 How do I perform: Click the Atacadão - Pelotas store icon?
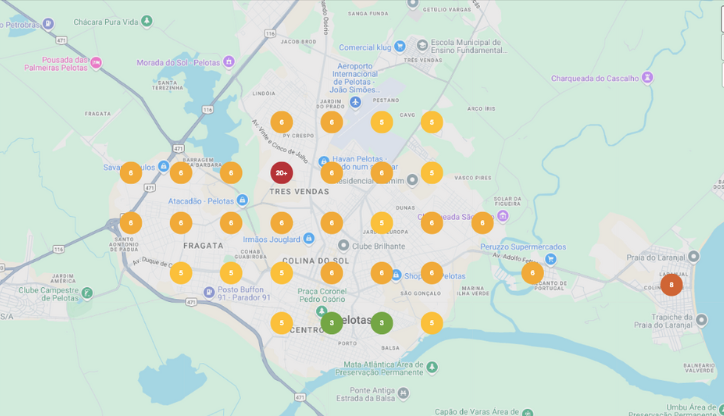pos(242,200)
